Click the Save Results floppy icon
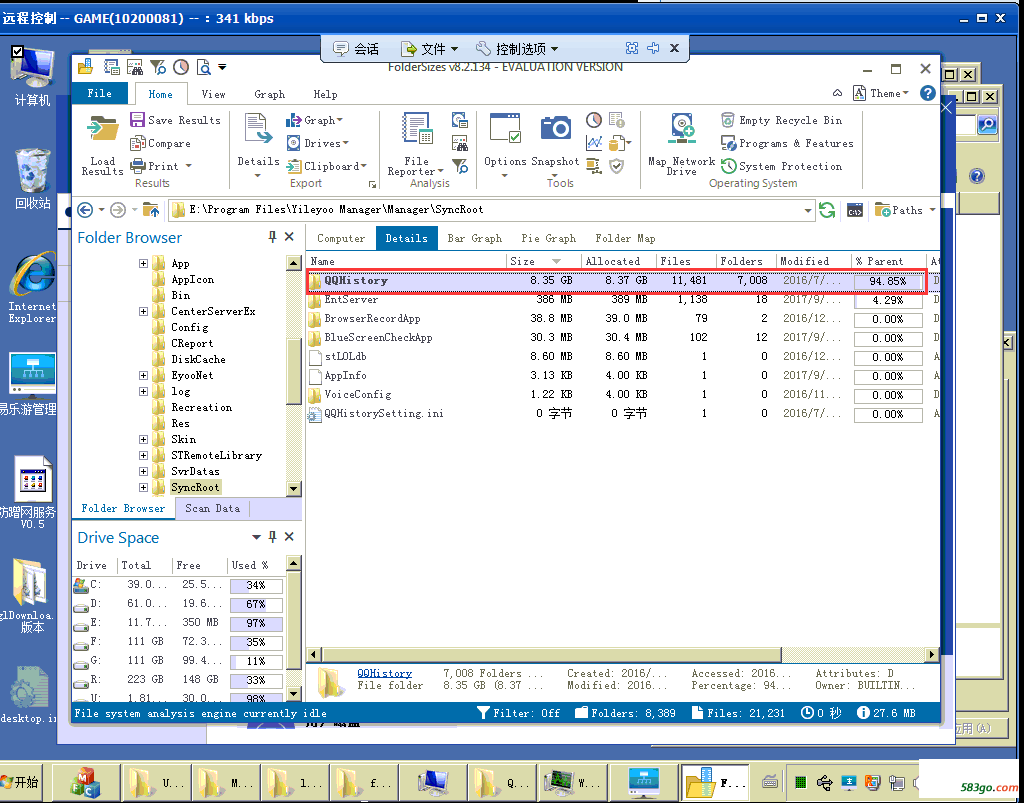This screenshot has height=803, width=1024. 137,119
